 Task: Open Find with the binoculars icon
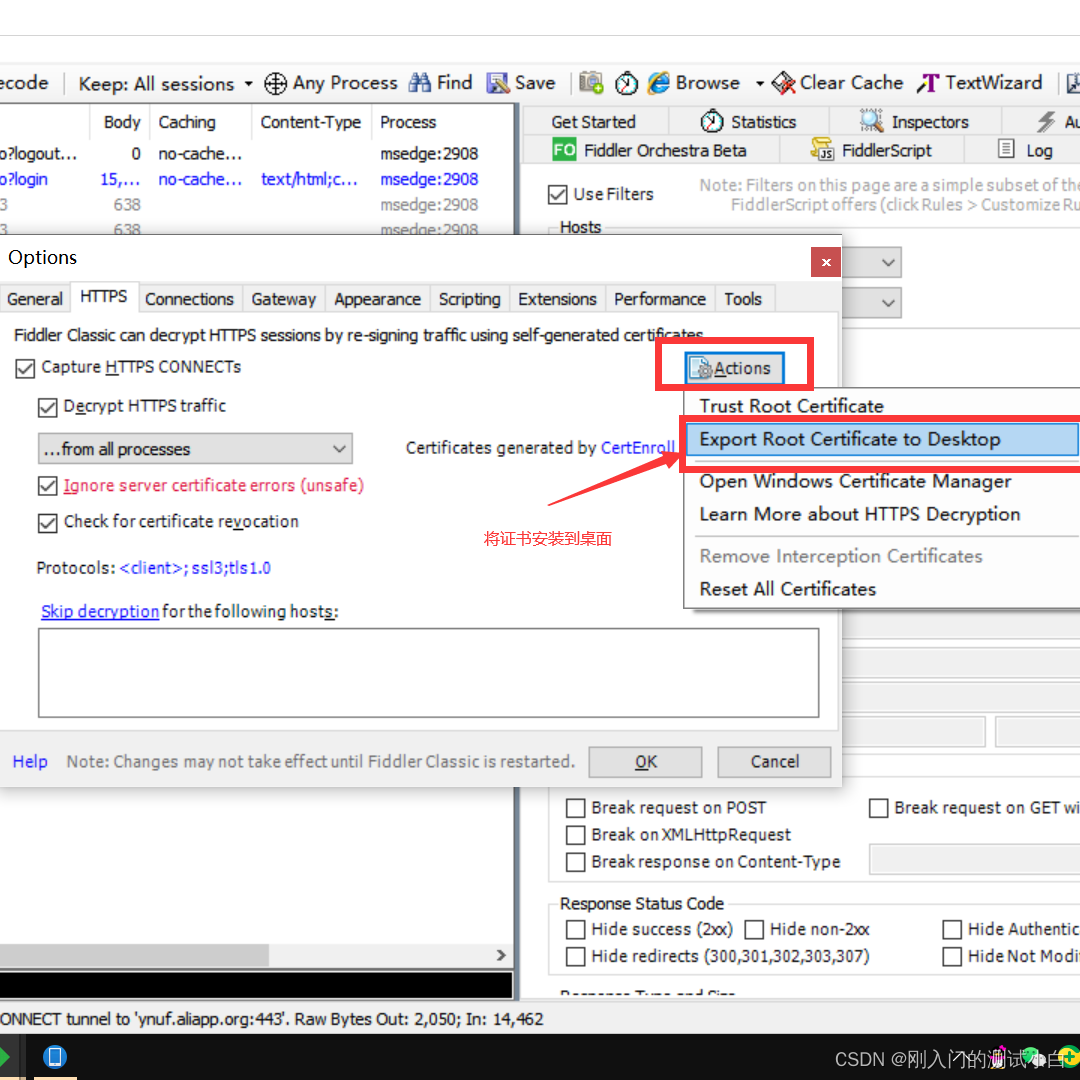point(419,83)
